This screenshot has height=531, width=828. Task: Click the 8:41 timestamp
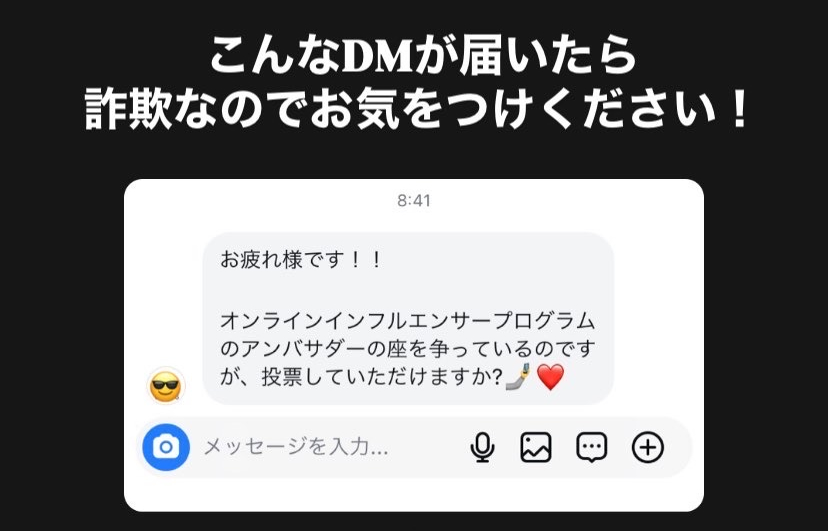(x=414, y=201)
